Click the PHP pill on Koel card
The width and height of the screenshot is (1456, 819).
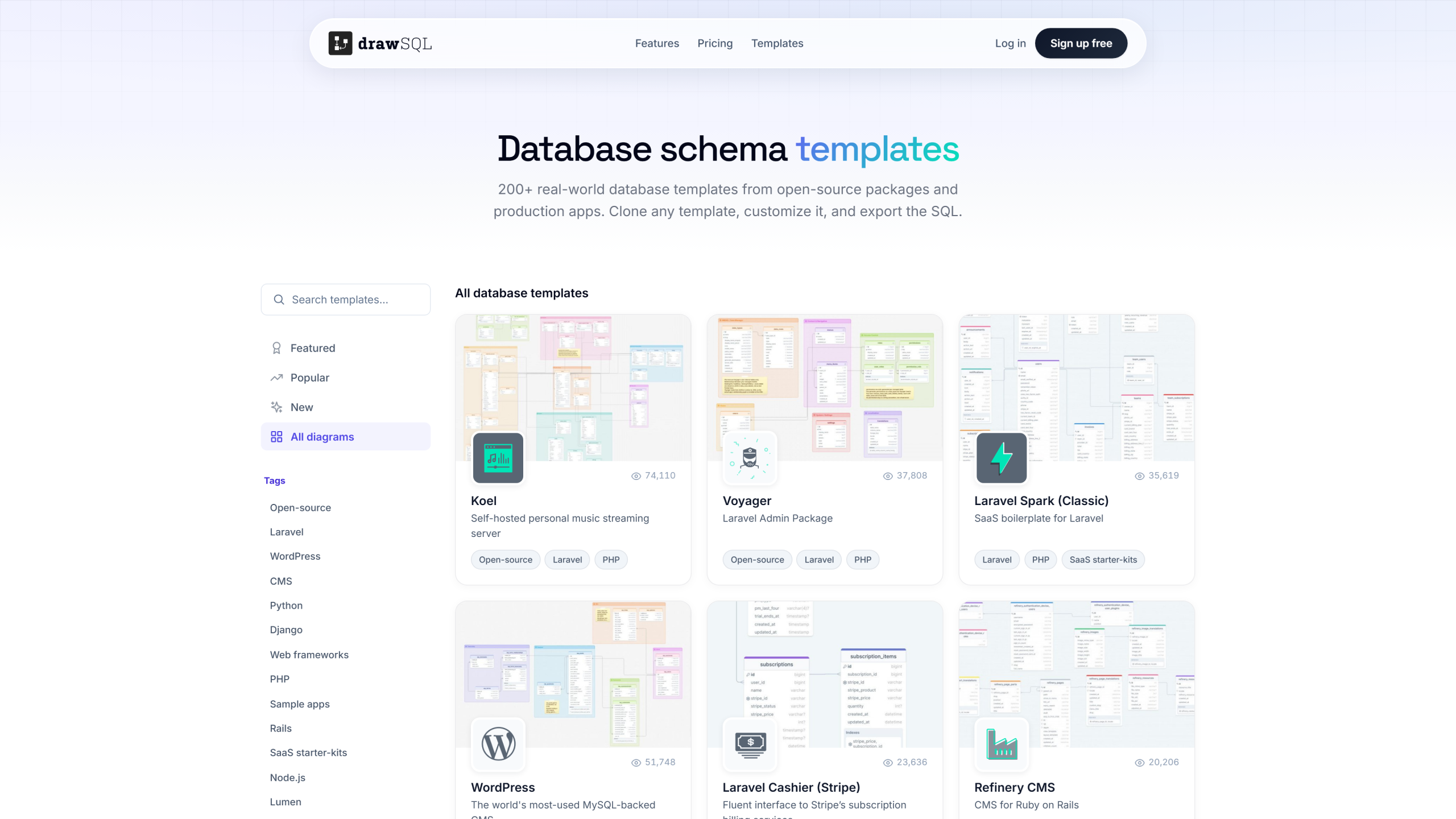(x=611, y=560)
